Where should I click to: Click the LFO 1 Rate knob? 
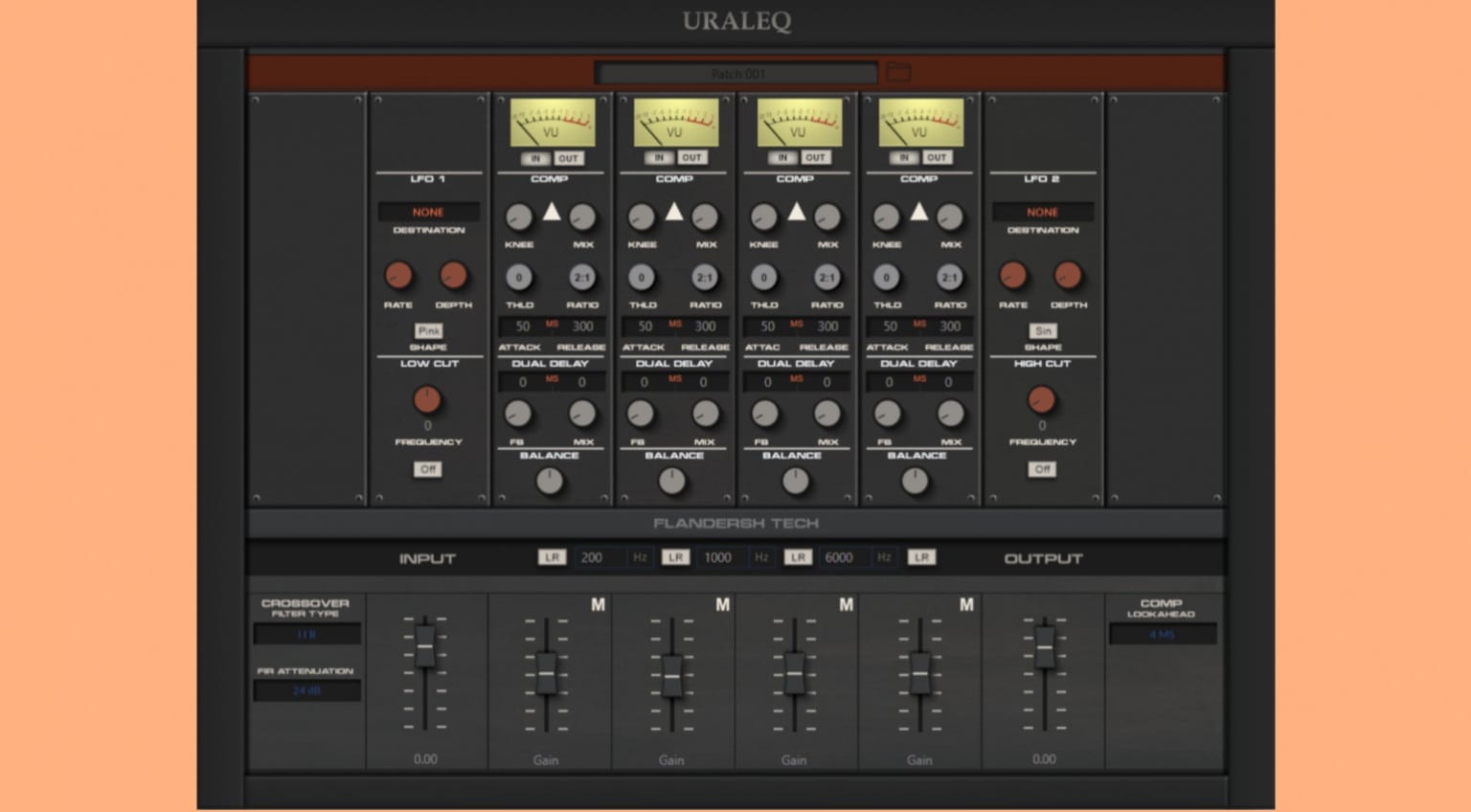(x=398, y=276)
